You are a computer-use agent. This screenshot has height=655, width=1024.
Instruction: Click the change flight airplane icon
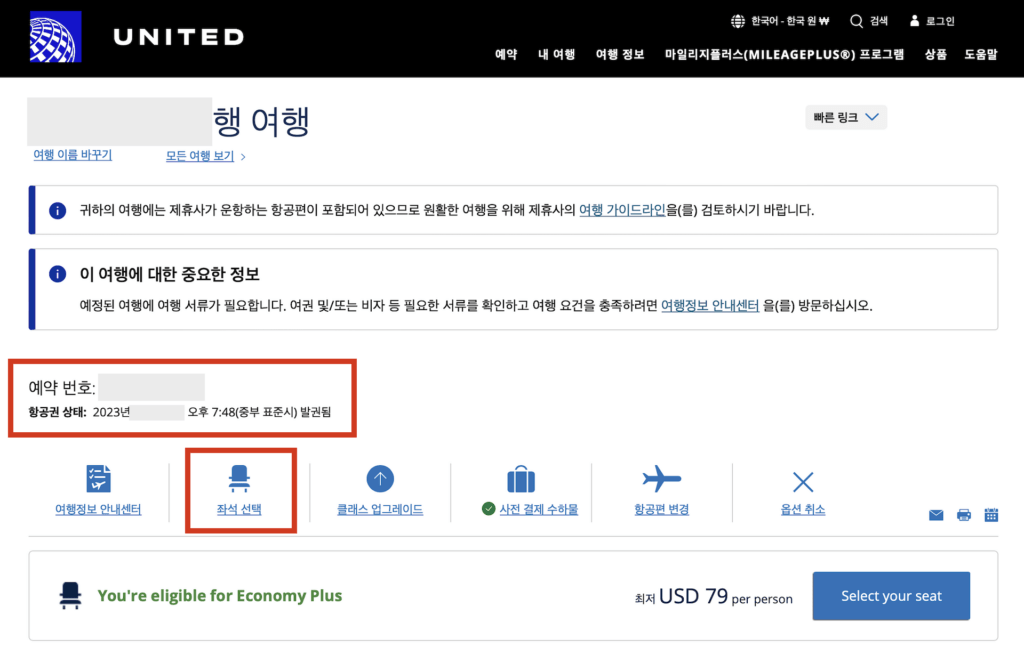662,479
